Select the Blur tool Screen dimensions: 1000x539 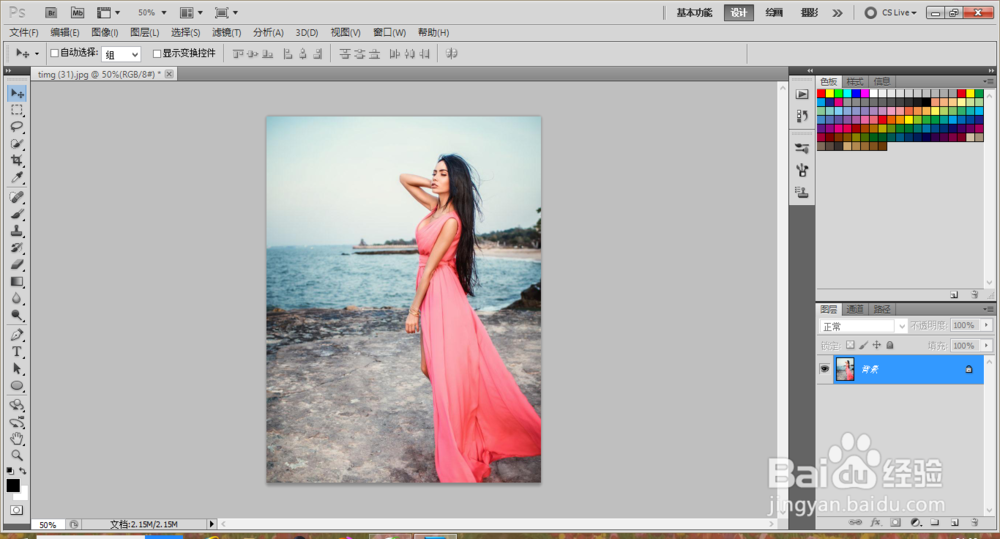pyautogui.click(x=17, y=298)
